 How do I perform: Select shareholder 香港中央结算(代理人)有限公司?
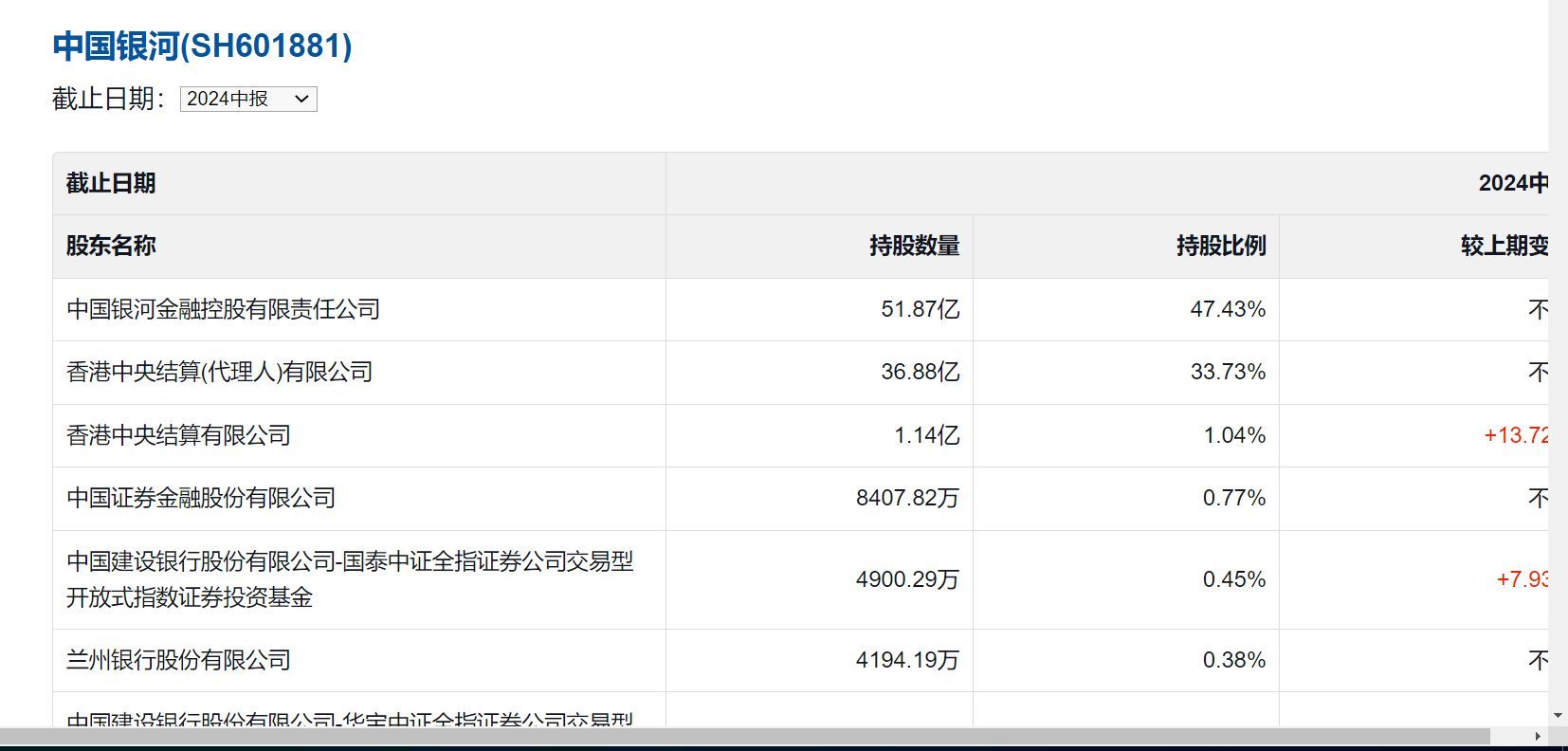[x=219, y=373]
